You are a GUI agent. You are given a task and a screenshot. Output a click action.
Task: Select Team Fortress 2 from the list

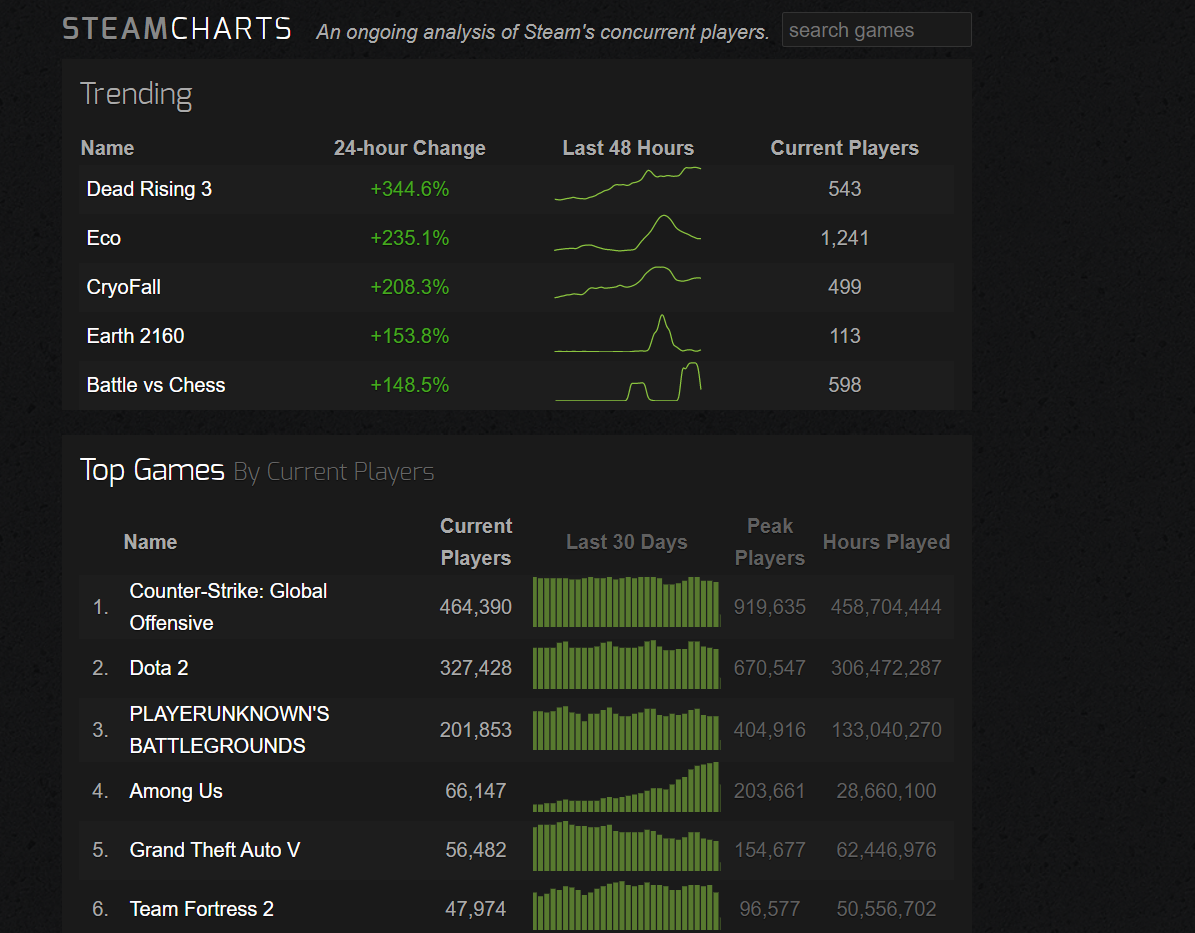click(201, 908)
